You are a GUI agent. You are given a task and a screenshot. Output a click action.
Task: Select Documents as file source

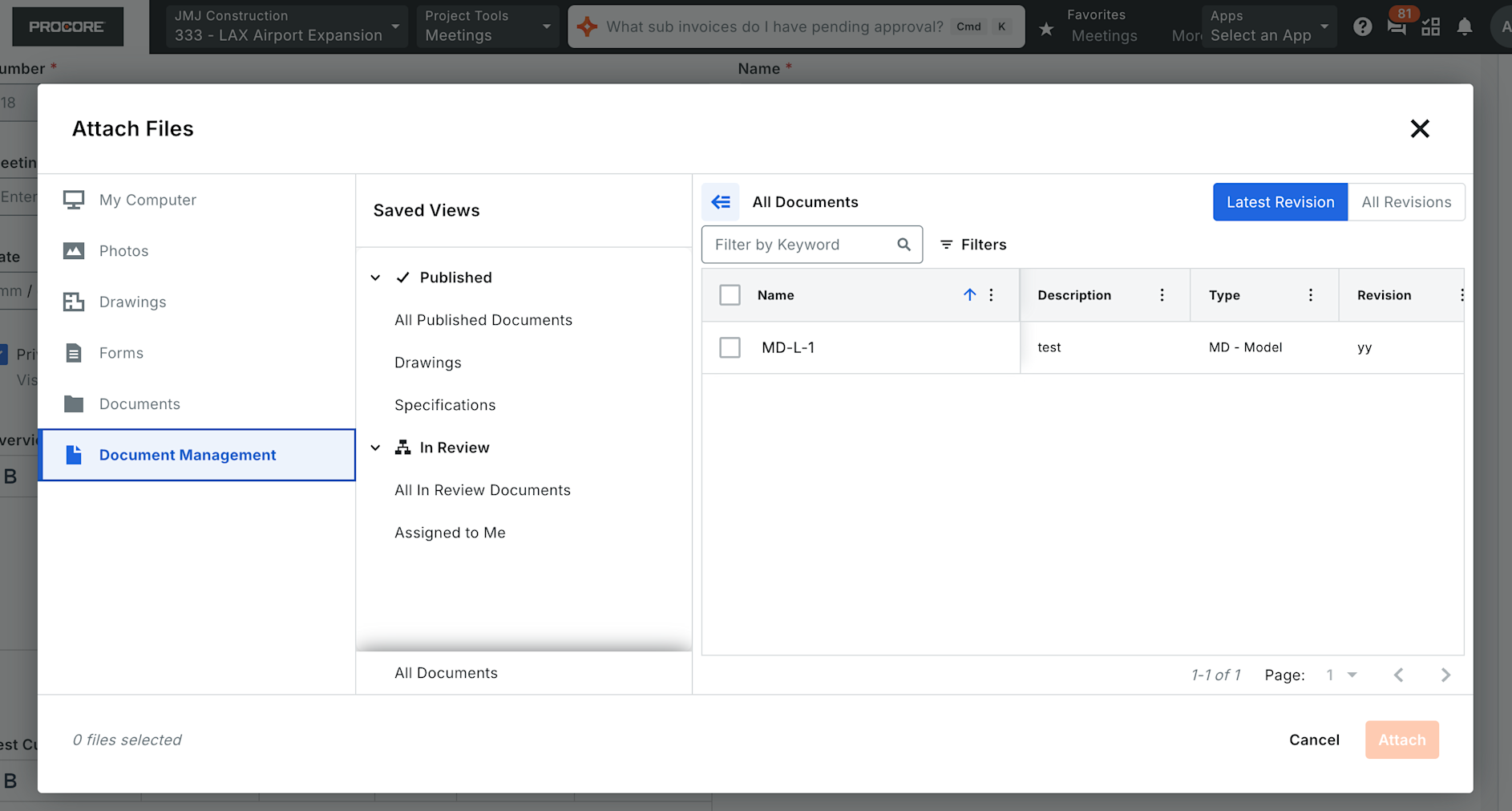click(x=197, y=404)
